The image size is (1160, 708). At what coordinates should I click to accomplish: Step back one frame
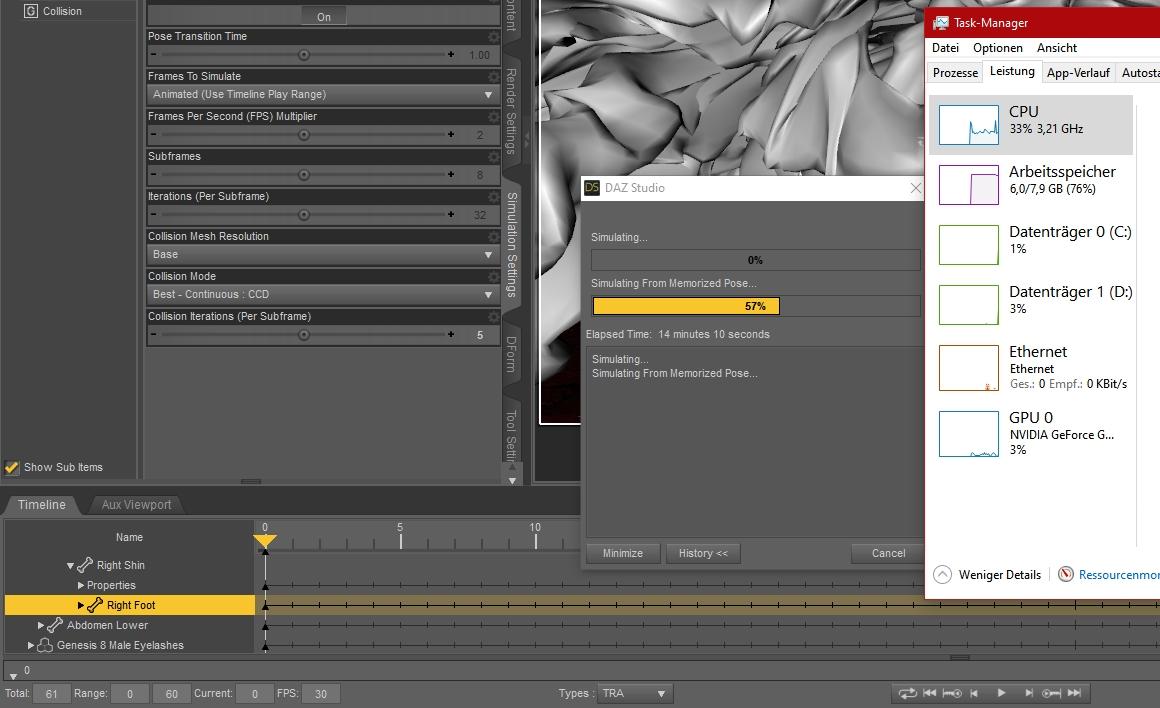974,693
